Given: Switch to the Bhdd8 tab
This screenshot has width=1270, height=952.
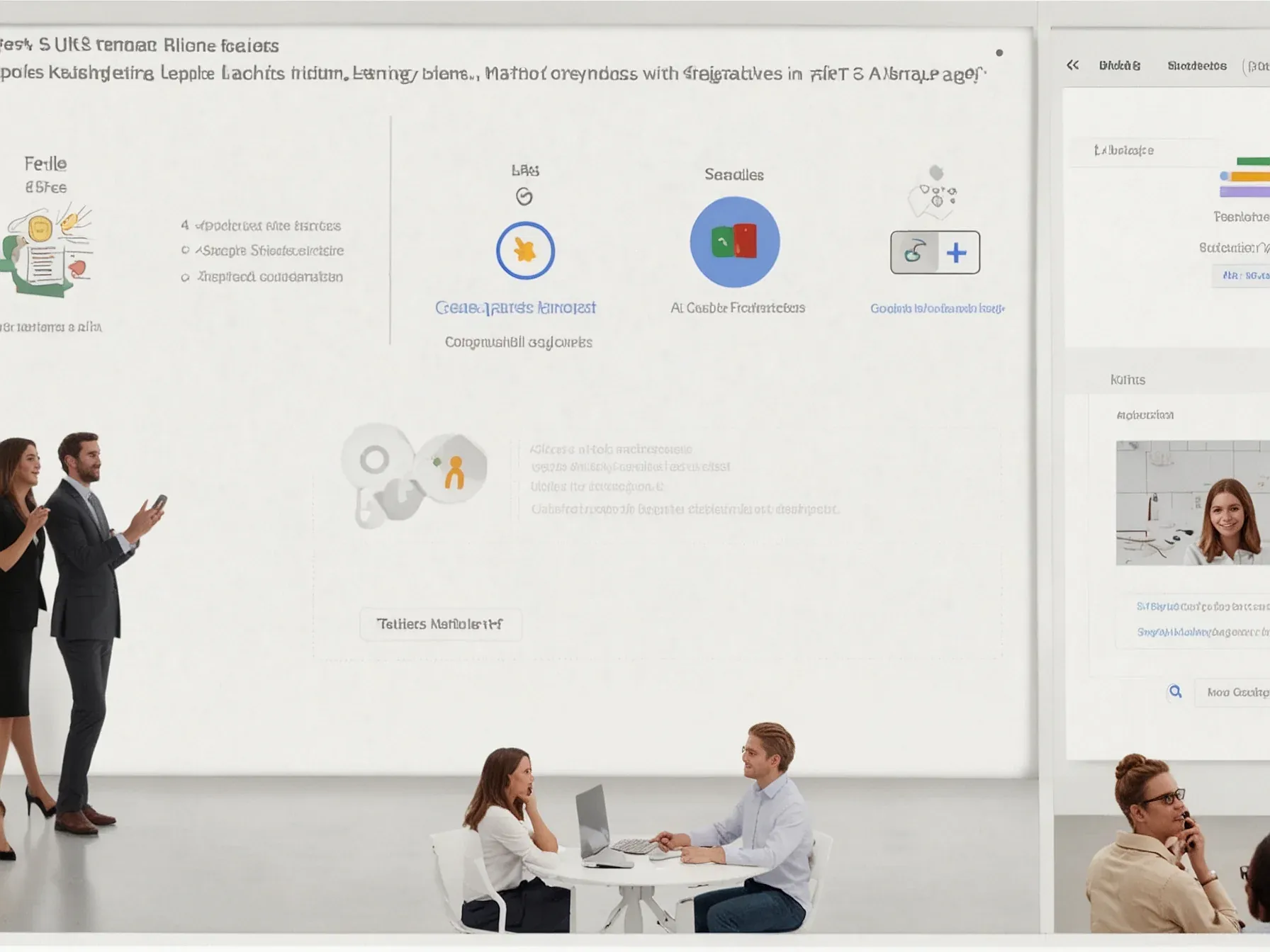Looking at the screenshot, I should [x=1120, y=66].
